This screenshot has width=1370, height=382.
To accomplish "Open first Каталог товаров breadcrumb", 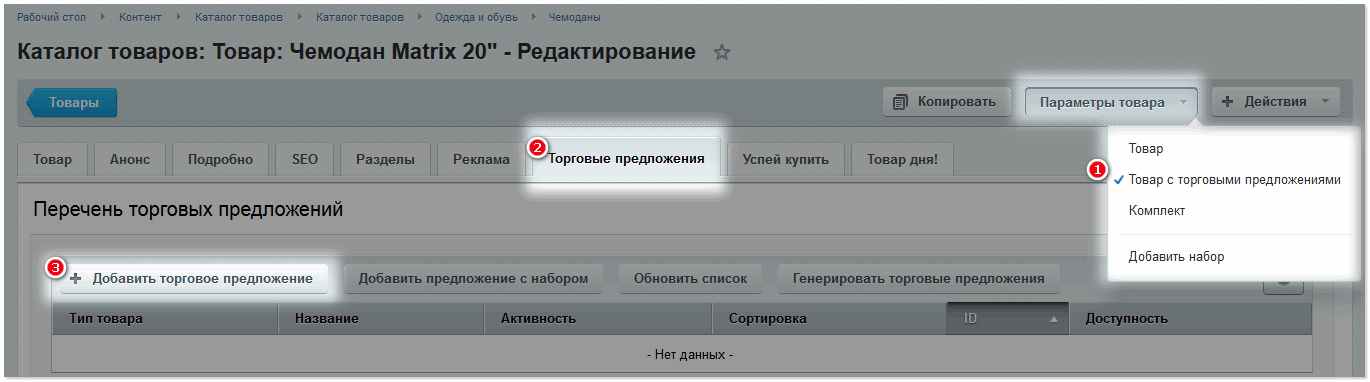I will (239, 18).
